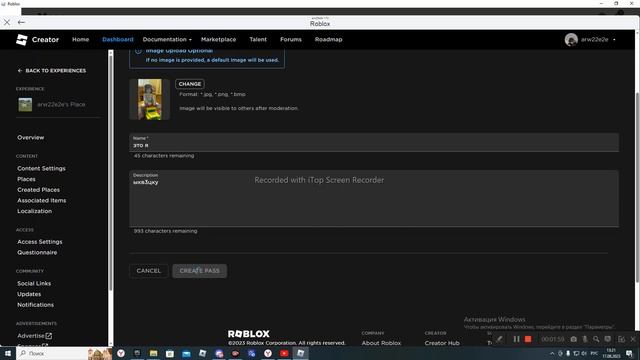The height and width of the screenshot is (360, 640).
Task: Open Notifications in the sidebar
Action: (x=36, y=305)
